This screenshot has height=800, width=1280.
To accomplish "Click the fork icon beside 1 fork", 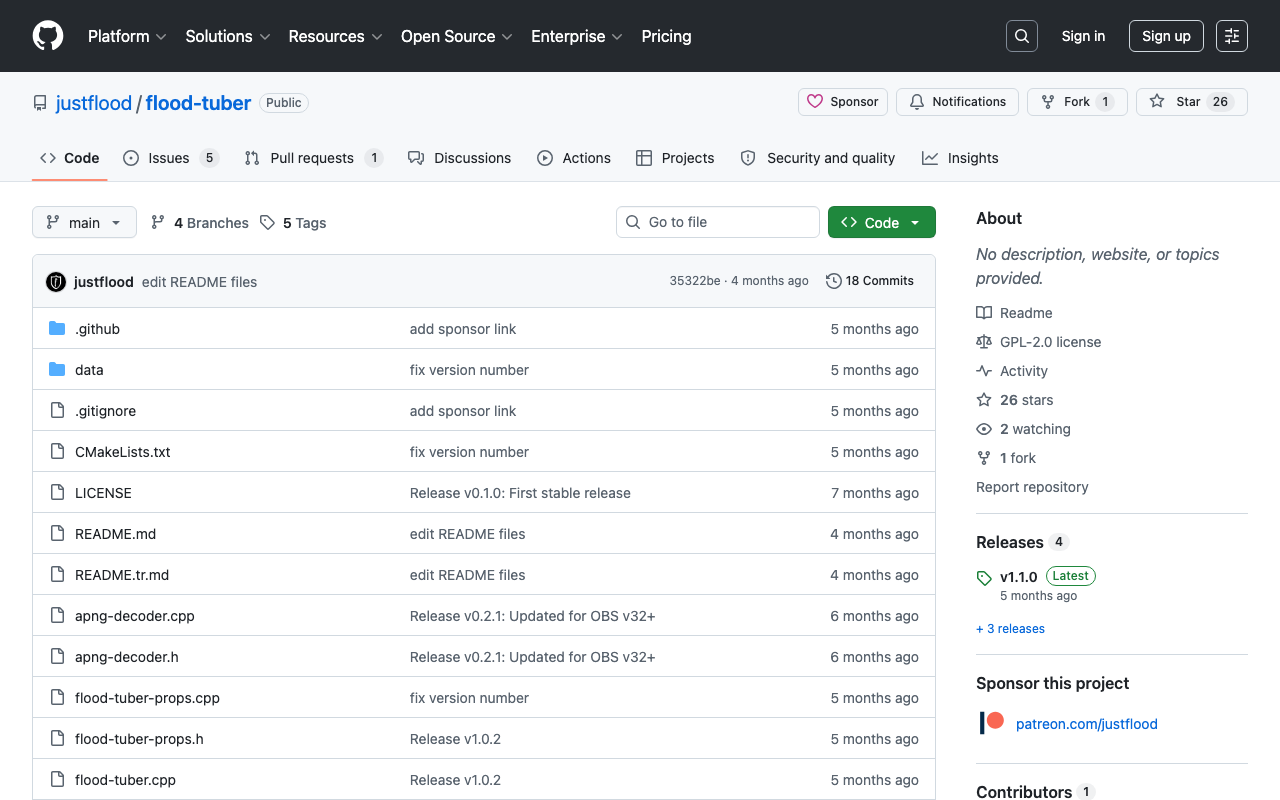I will [984, 458].
